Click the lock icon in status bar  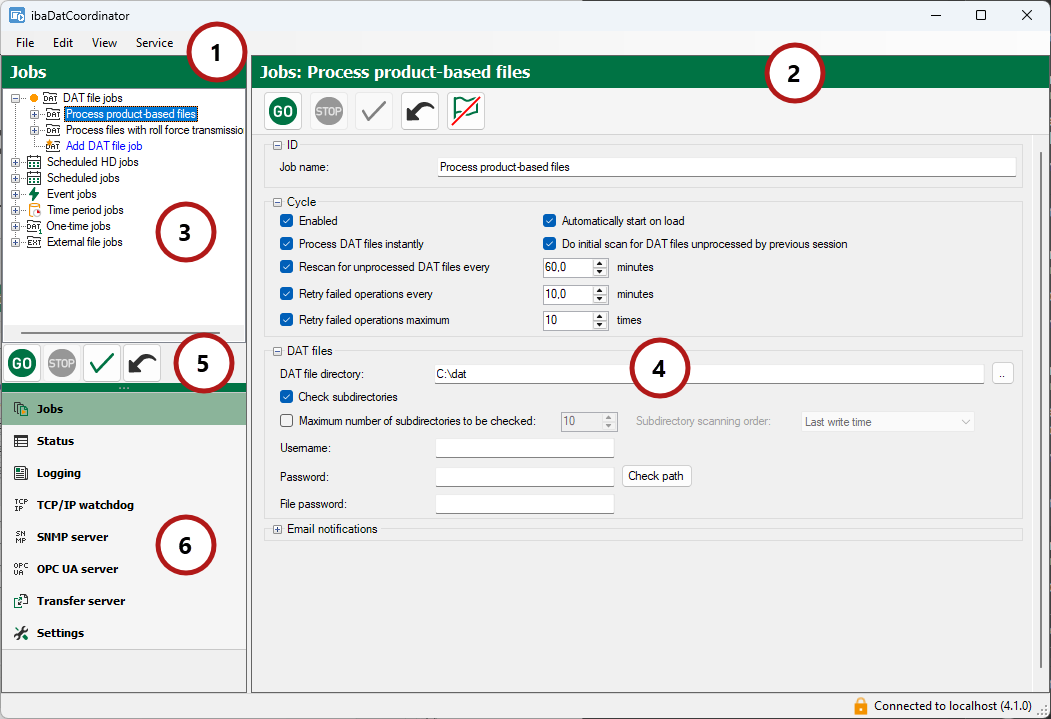pyautogui.click(x=861, y=706)
